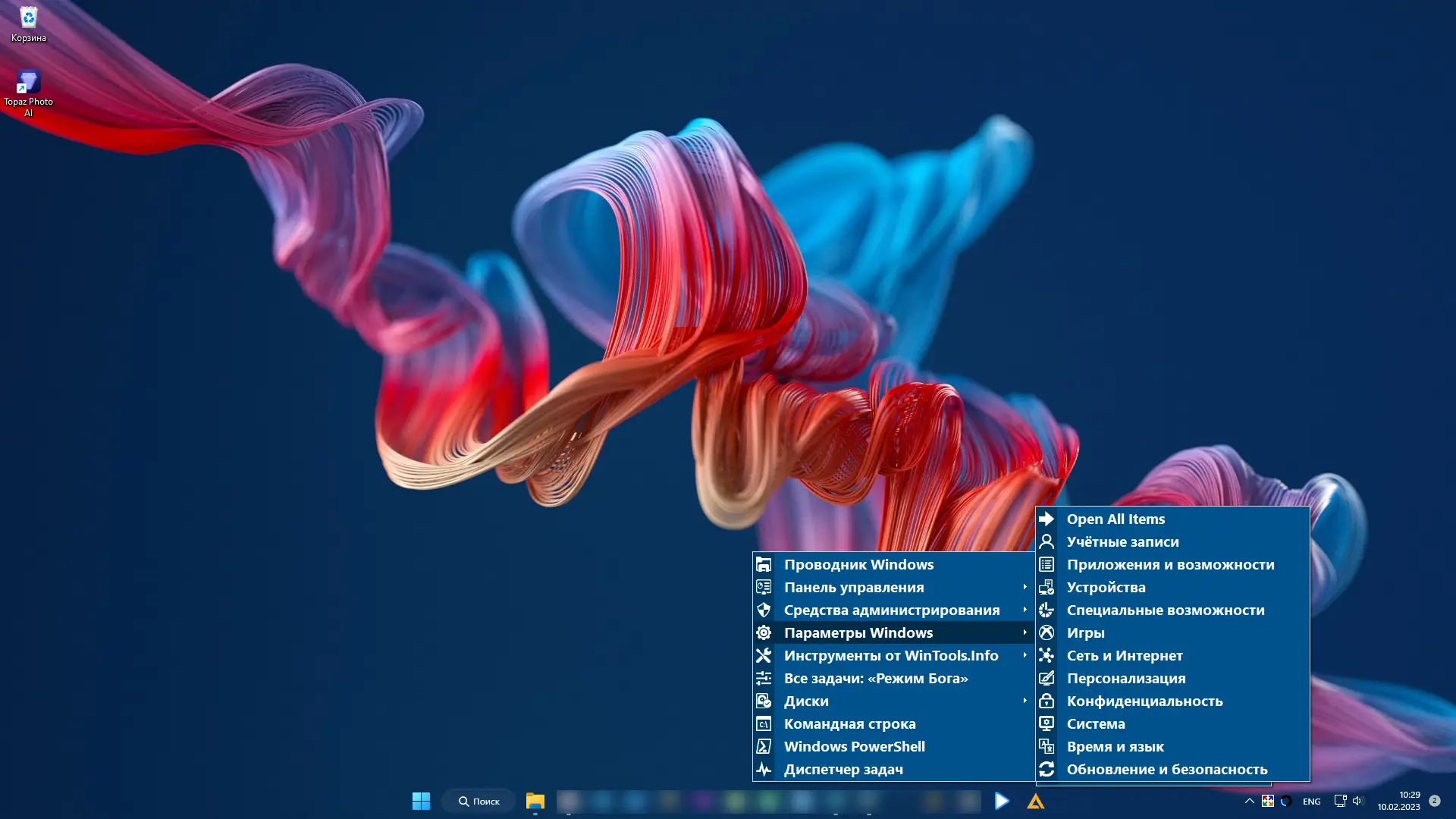The image size is (1456, 819).
Task: Expand the Панель управления submenu arrow
Action: 1025,587
